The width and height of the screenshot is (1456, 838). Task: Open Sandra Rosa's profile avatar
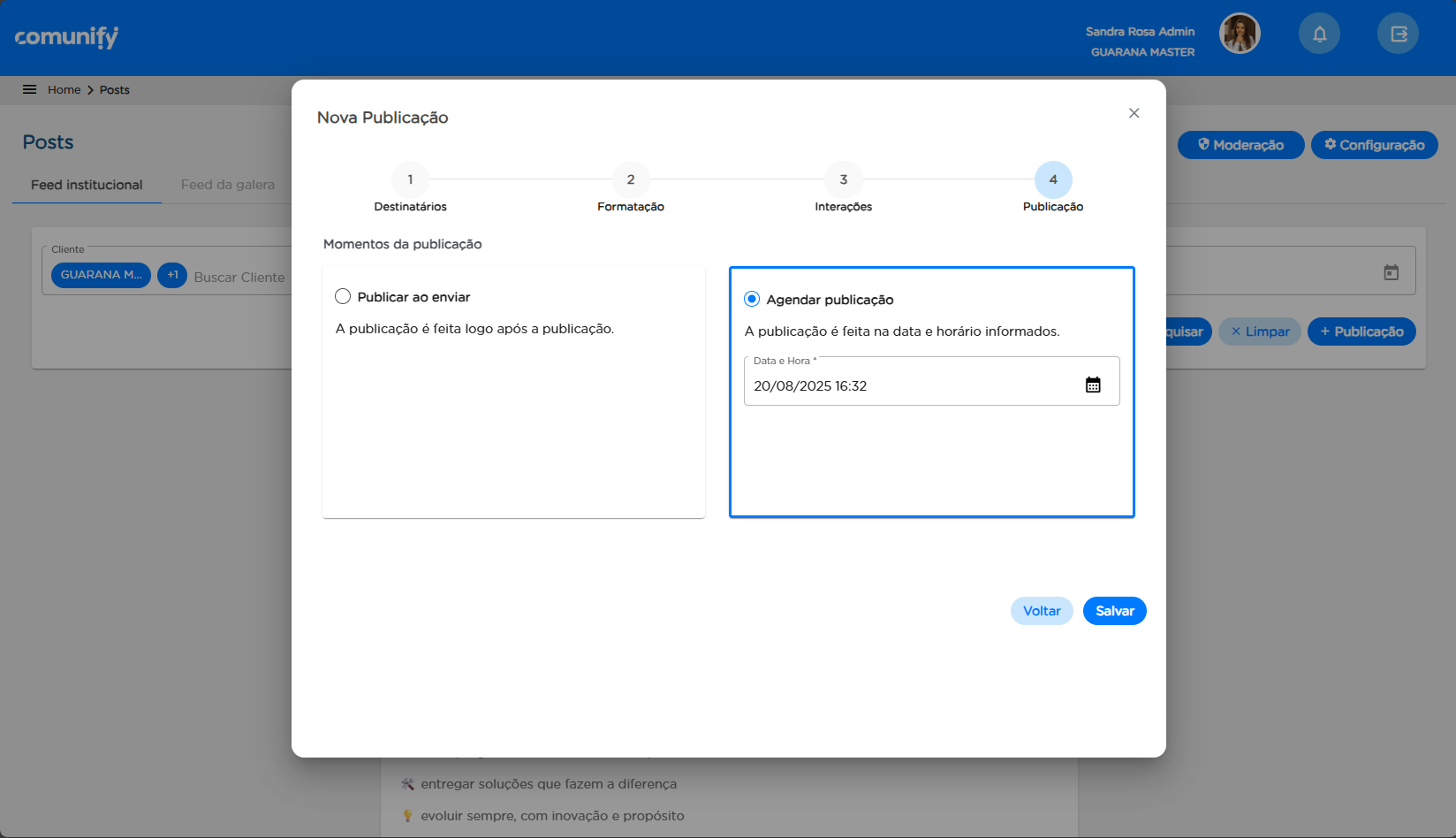point(1240,34)
